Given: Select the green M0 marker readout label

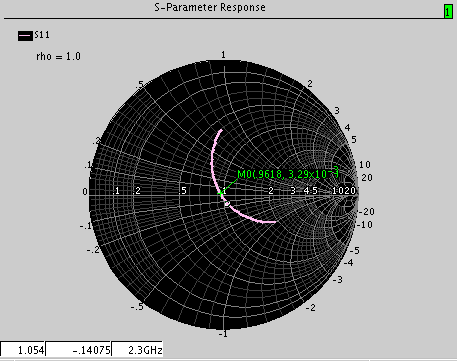Looking at the screenshot, I should (x=288, y=173).
